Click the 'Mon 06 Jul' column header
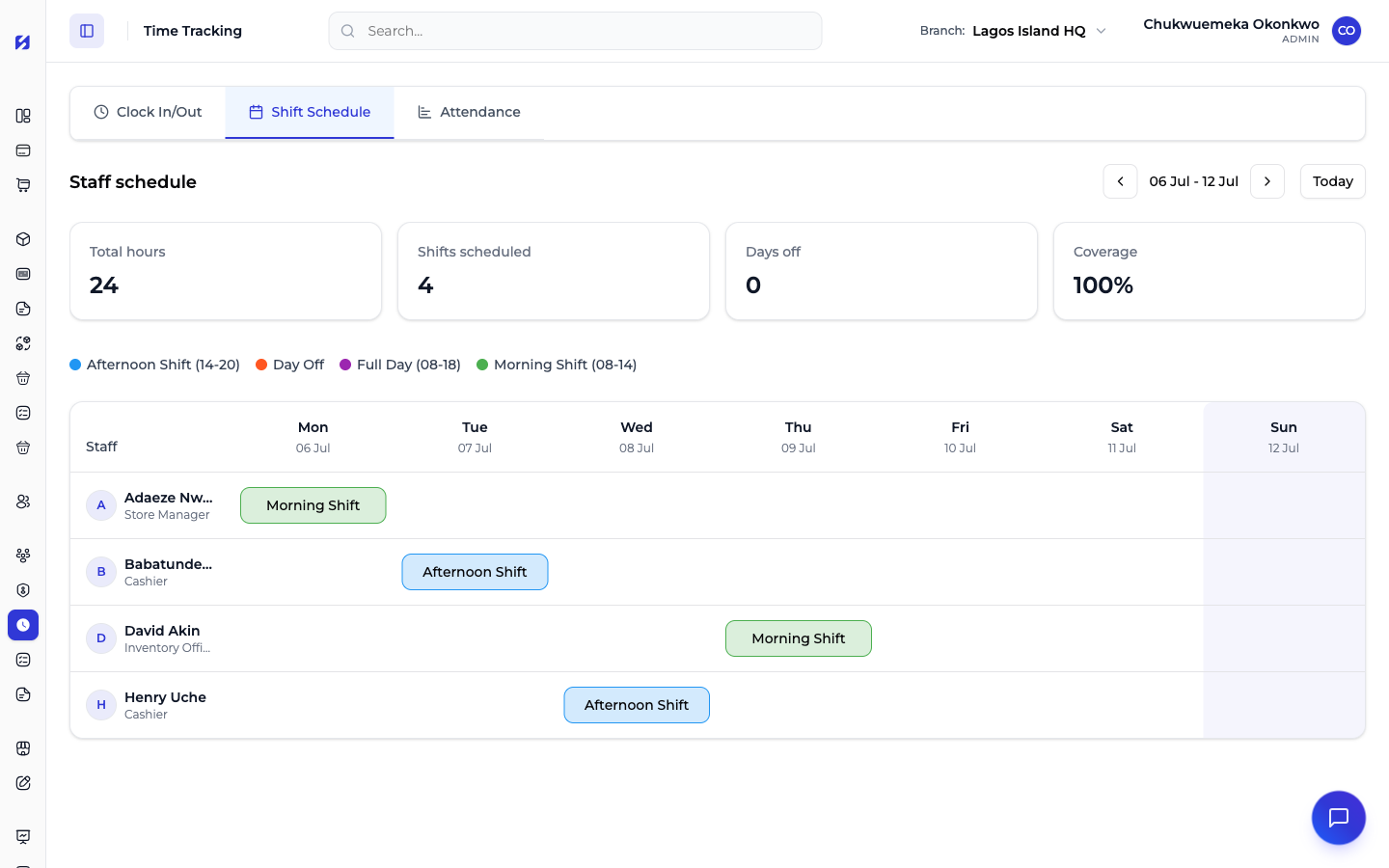The image size is (1389, 868). tap(313, 437)
